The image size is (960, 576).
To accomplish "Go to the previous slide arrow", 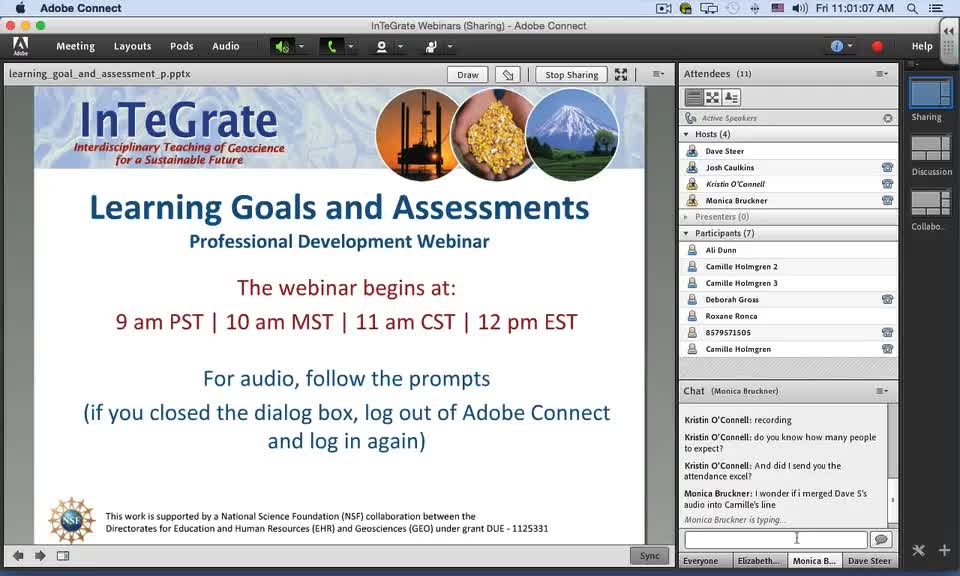I will [18, 556].
